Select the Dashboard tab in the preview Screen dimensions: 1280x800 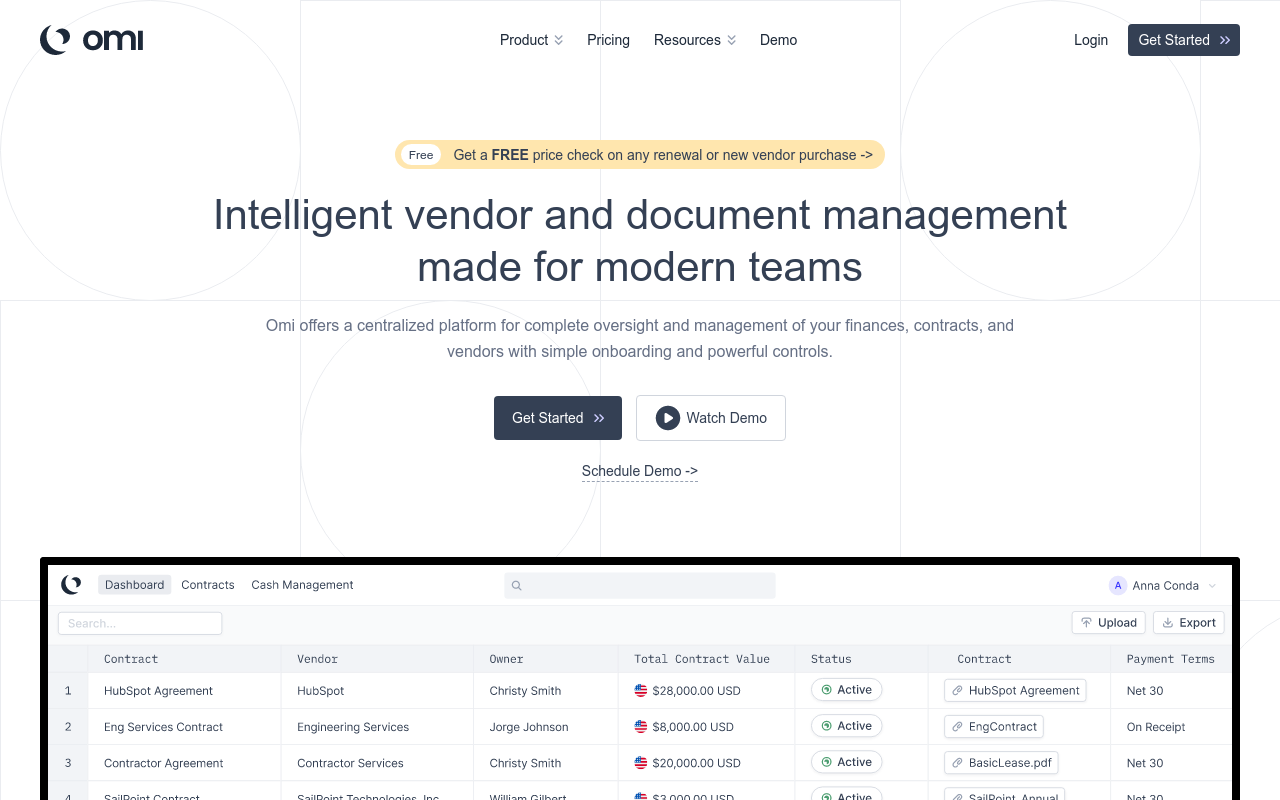click(135, 585)
